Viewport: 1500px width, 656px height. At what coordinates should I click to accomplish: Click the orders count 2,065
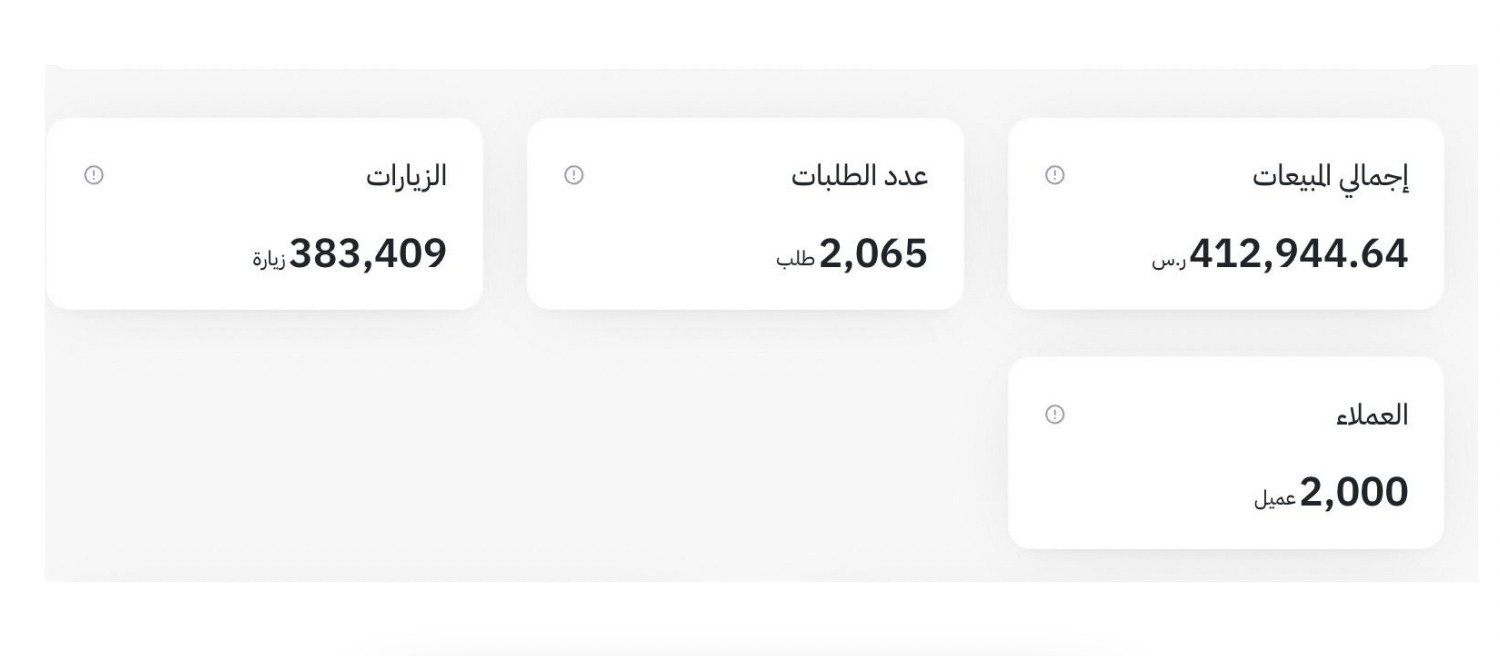coord(873,254)
